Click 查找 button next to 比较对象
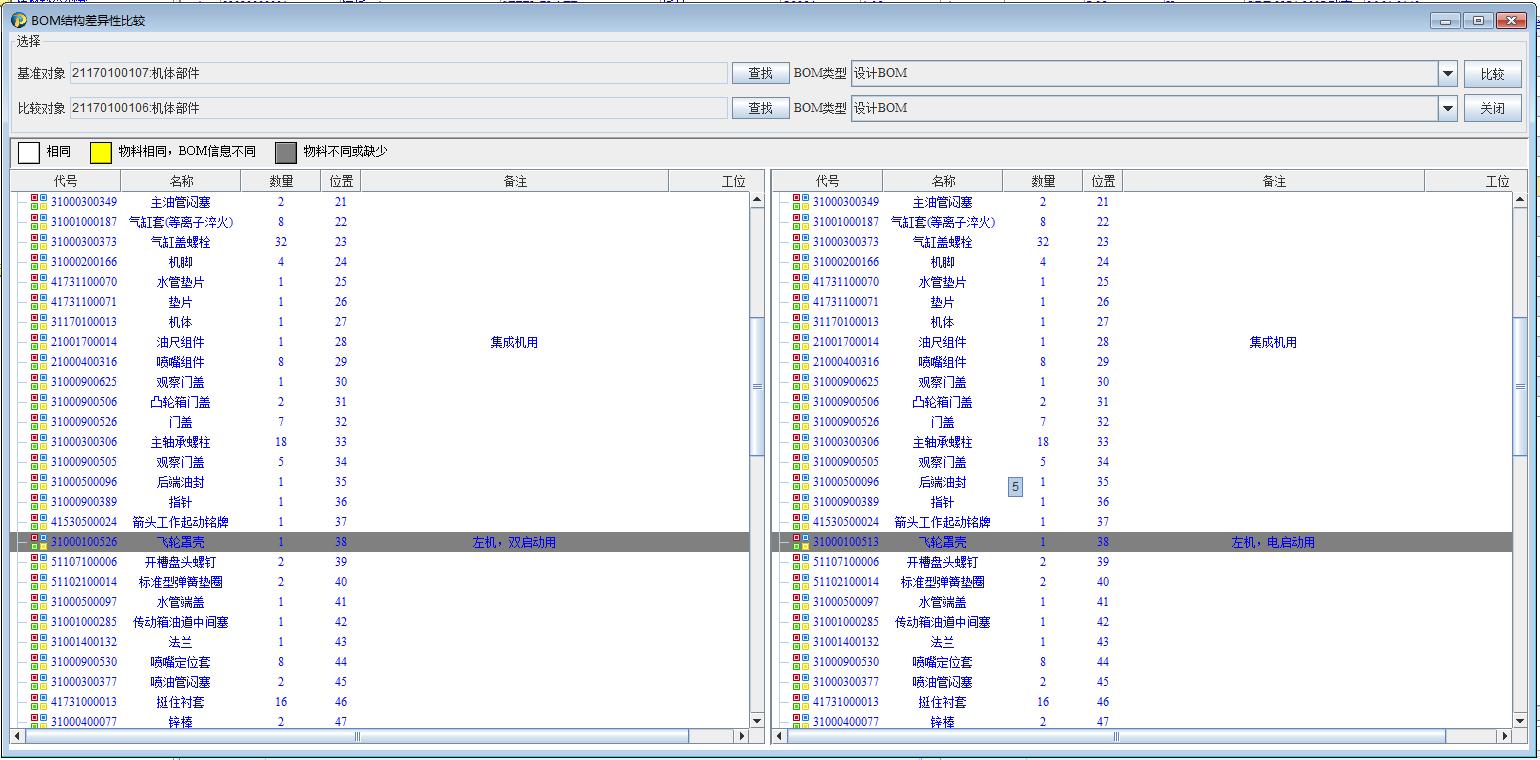Viewport: 1540px width, 760px height. coord(760,108)
